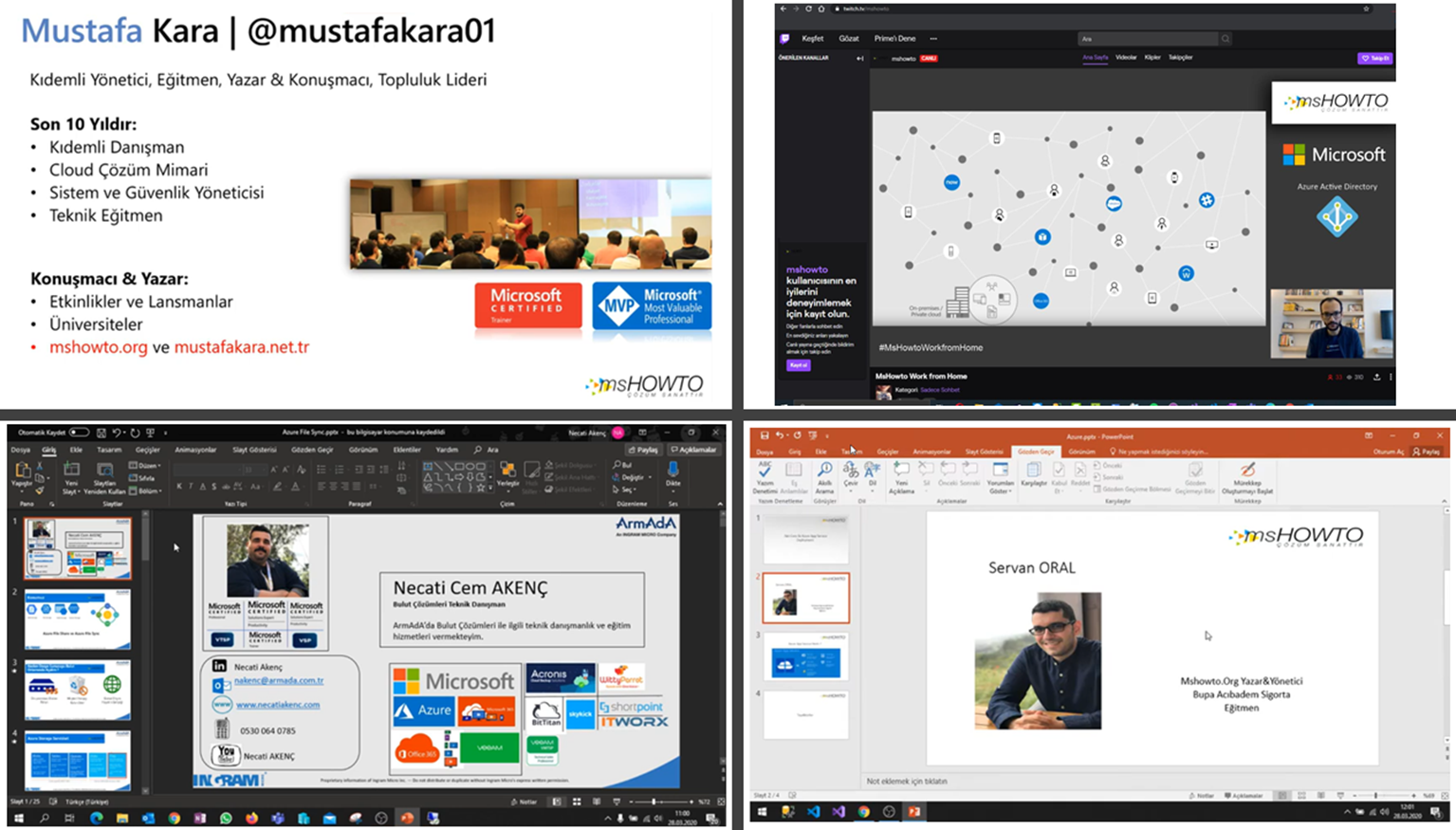The width and height of the screenshot is (1456, 830).
Task: Open Giriş tab in orange PowerPoint window
Action: click(x=795, y=452)
